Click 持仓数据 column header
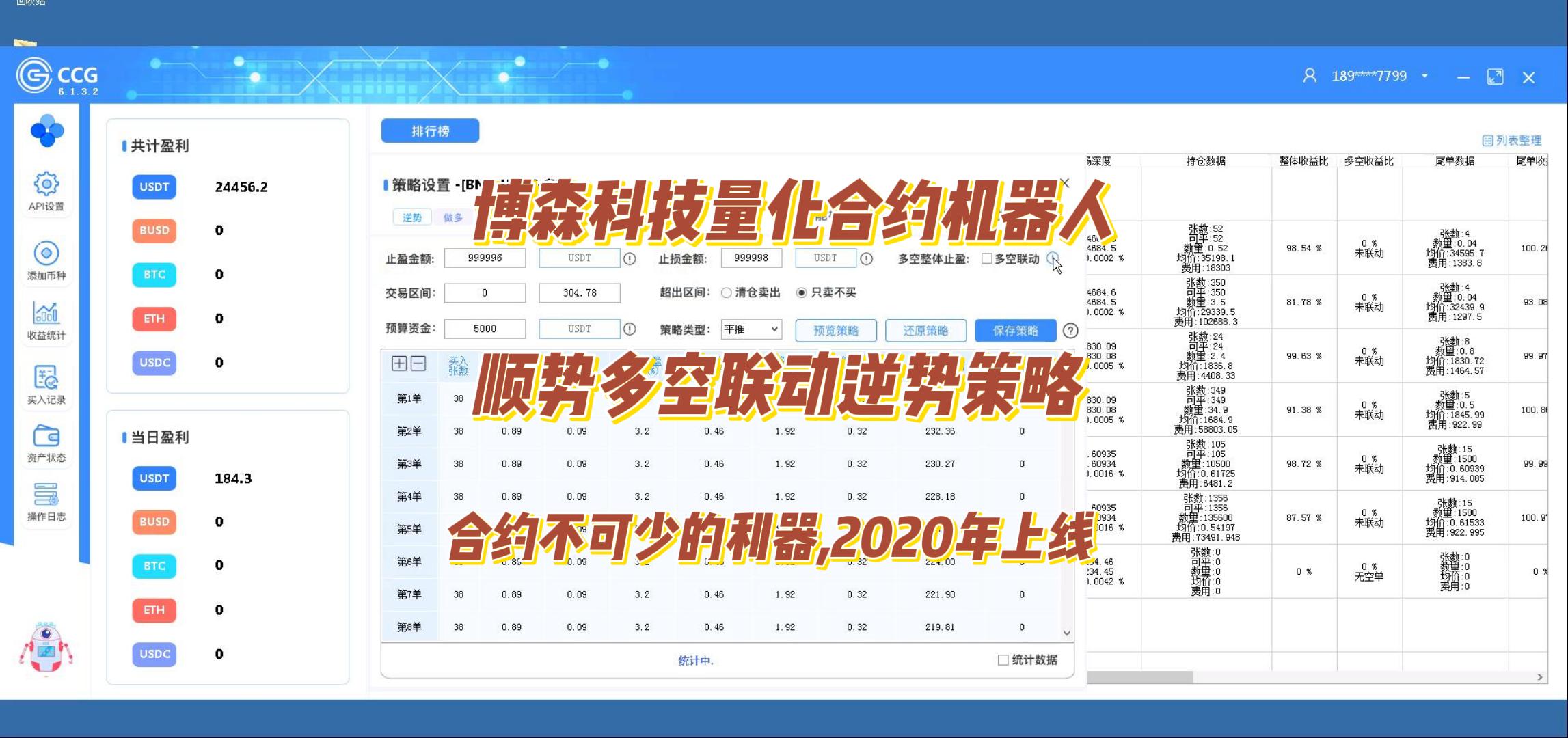 (1206, 161)
